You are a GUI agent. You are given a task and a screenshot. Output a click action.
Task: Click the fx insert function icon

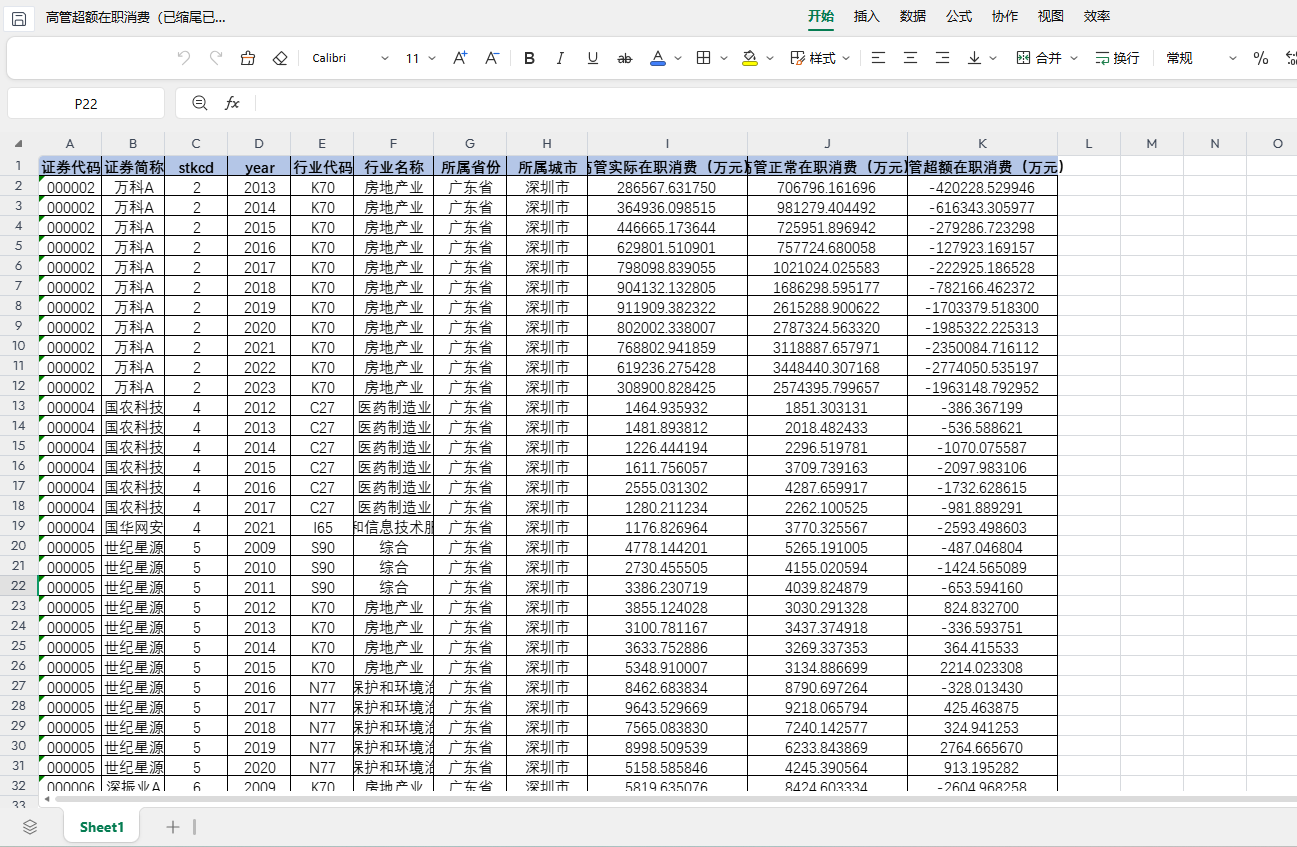click(x=232, y=103)
